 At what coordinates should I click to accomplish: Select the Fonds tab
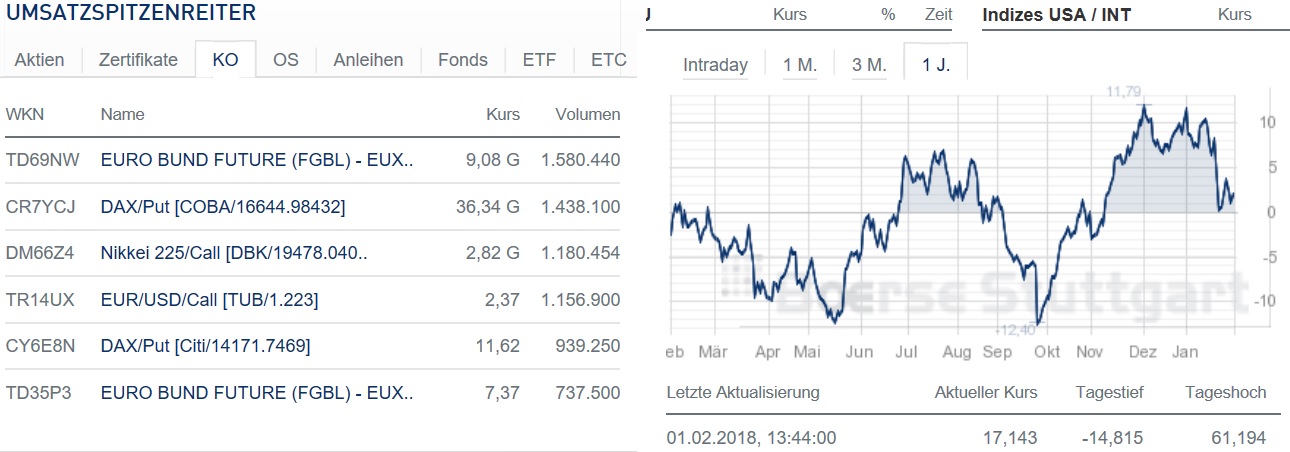click(464, 60)
